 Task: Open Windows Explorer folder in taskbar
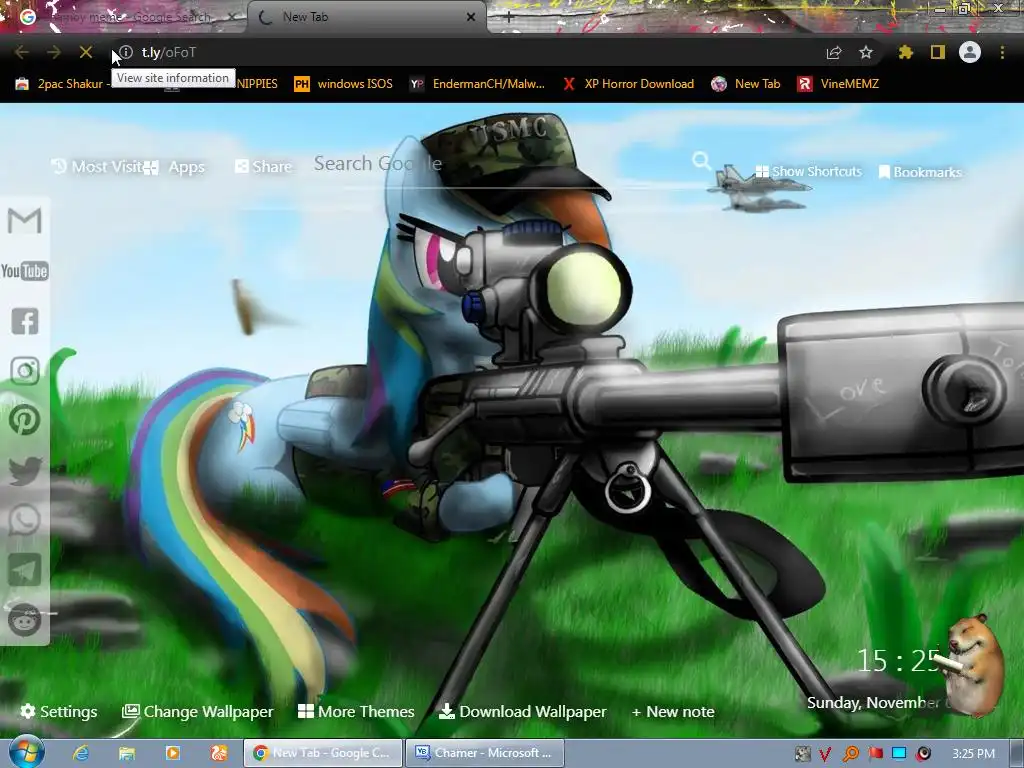127,753
